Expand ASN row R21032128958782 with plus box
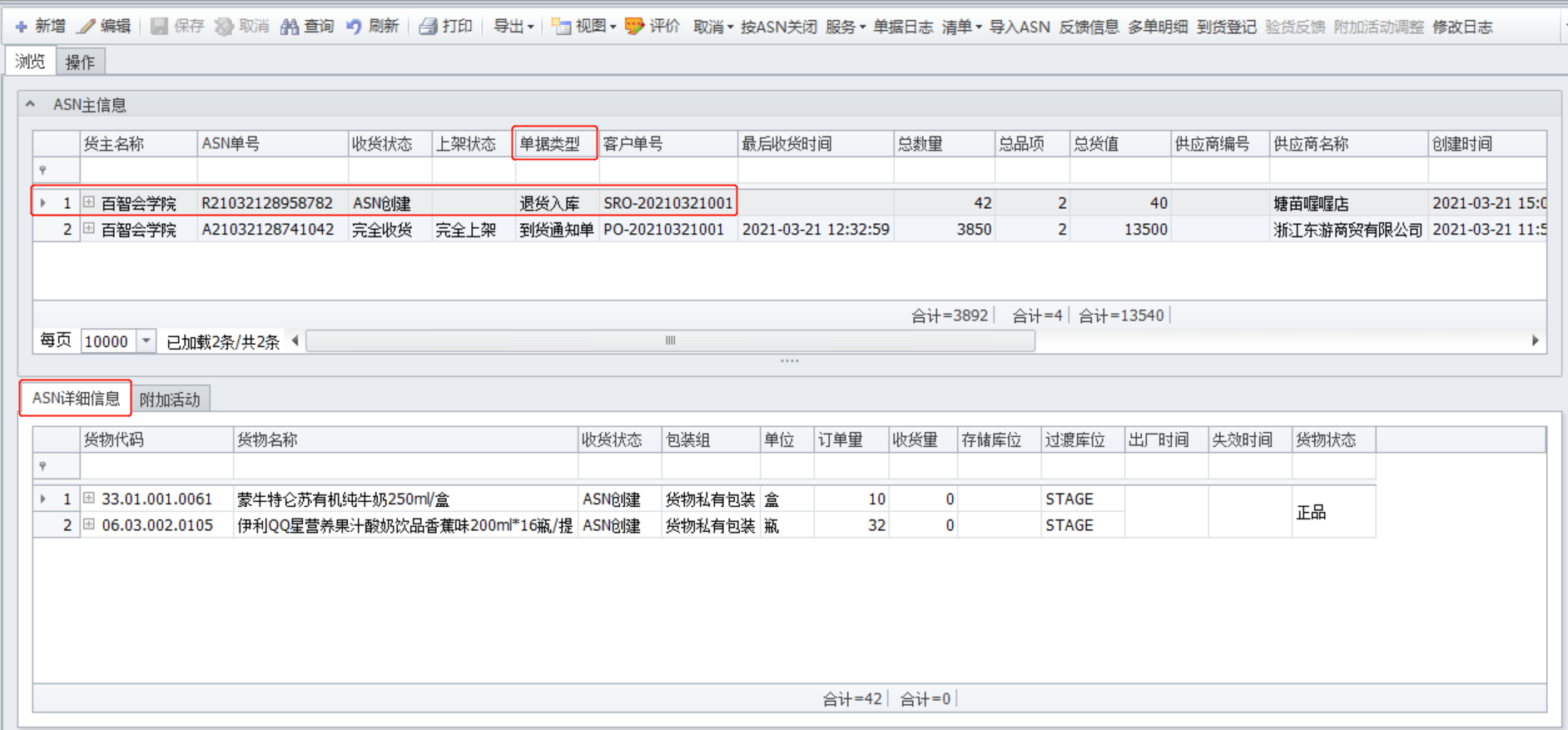This screenshot has height=730, width=1568. click(x=89, y=202)
